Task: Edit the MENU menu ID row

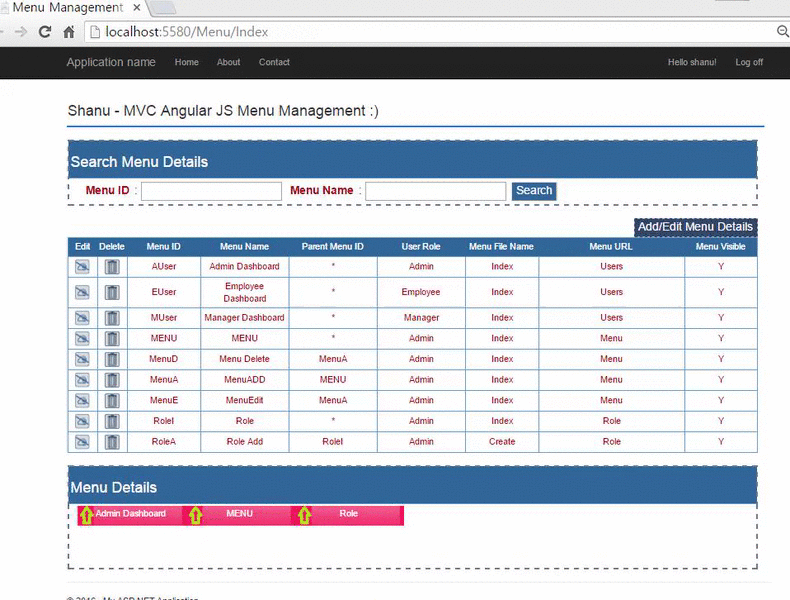Action: (82, 339)
